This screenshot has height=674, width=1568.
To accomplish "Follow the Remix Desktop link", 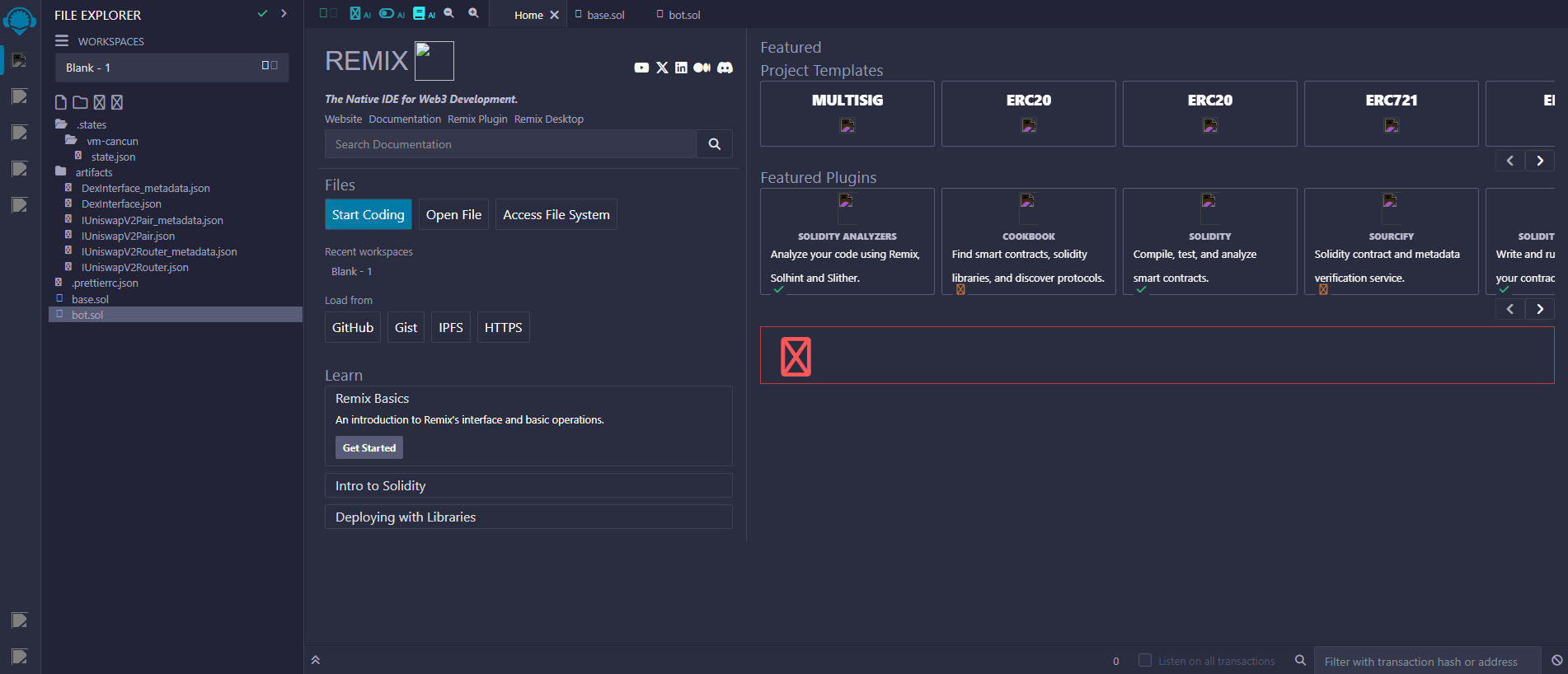I will (549, 119).
